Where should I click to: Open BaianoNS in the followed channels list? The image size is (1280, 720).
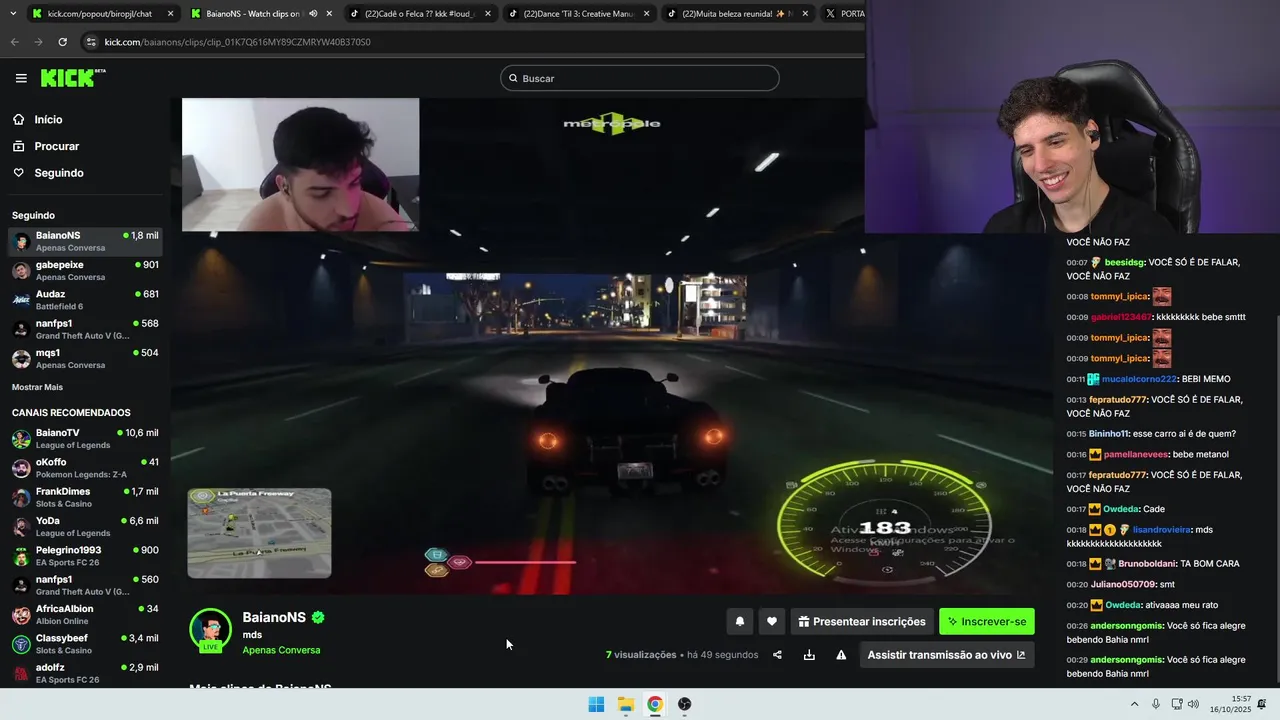[85, 241]
